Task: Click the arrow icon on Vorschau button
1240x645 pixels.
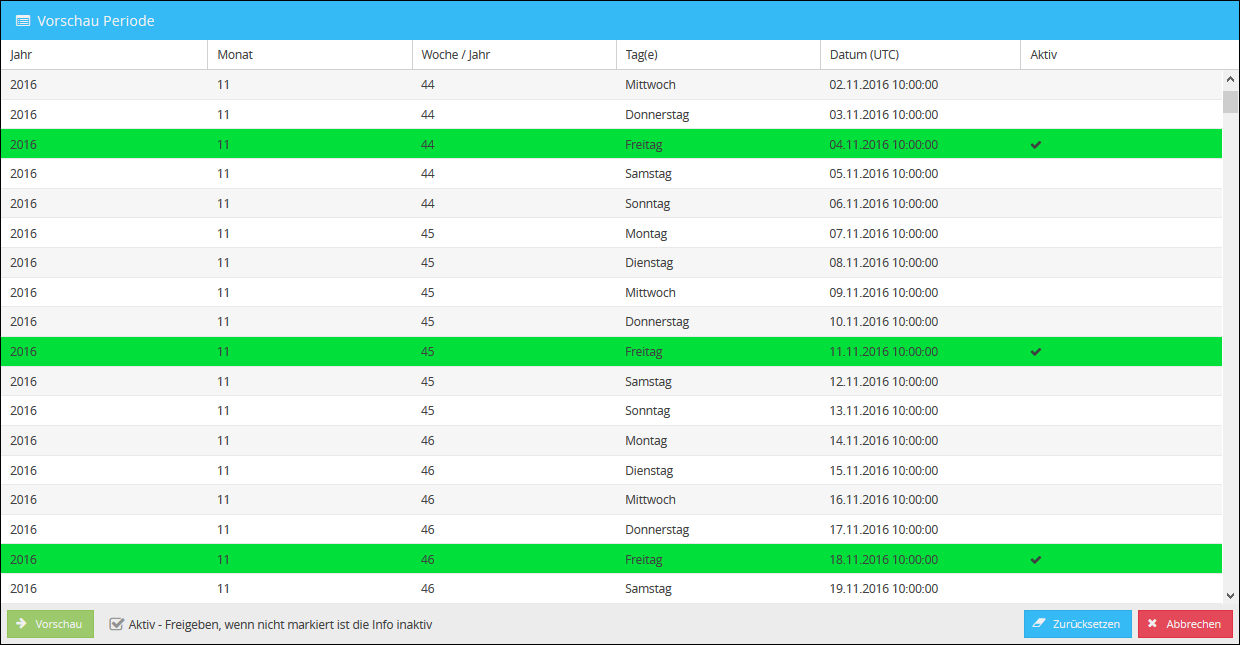Action: click(21, 624)
